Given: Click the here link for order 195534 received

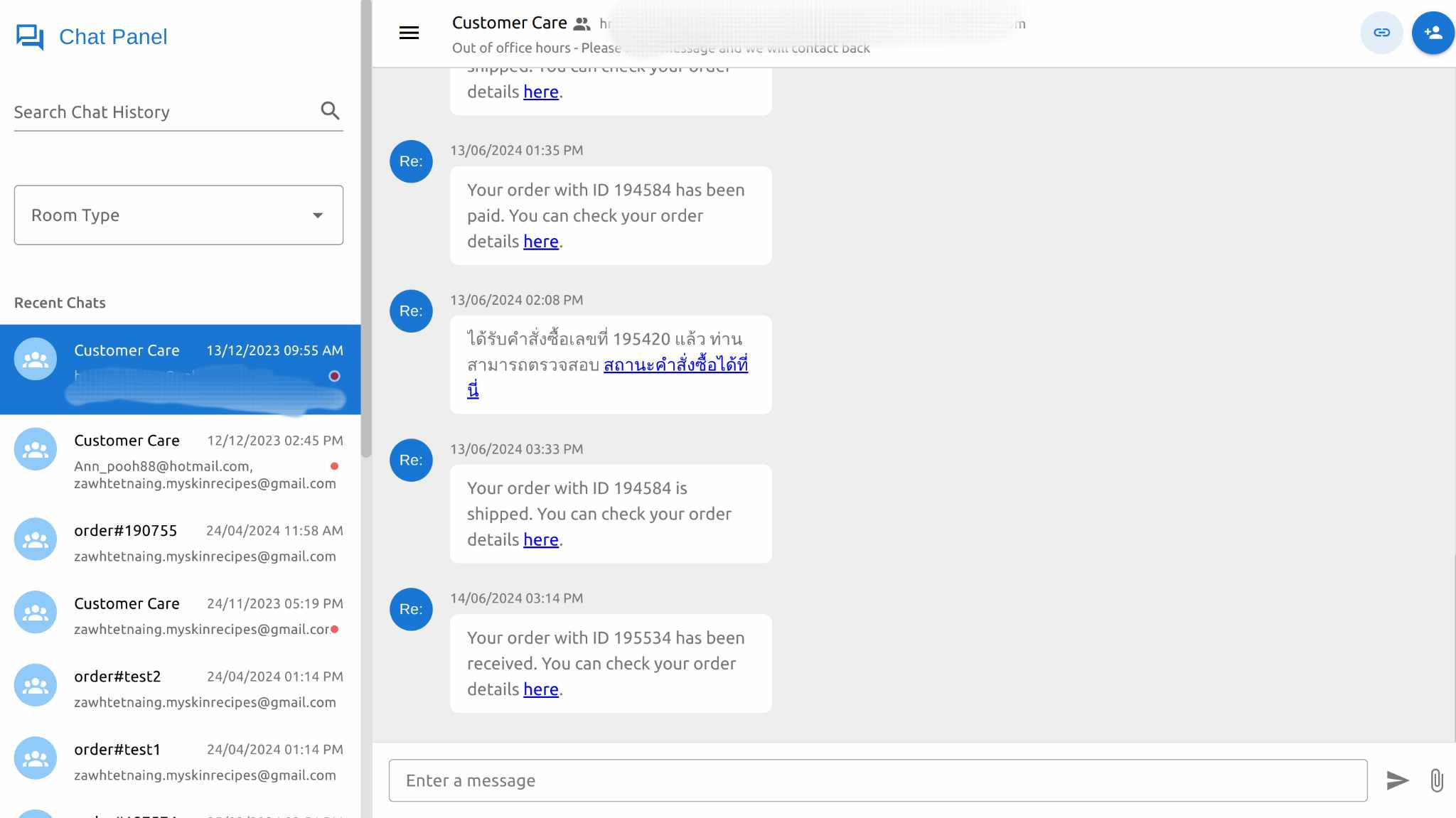Looking at the screenshot, I should tap(540, 689).
